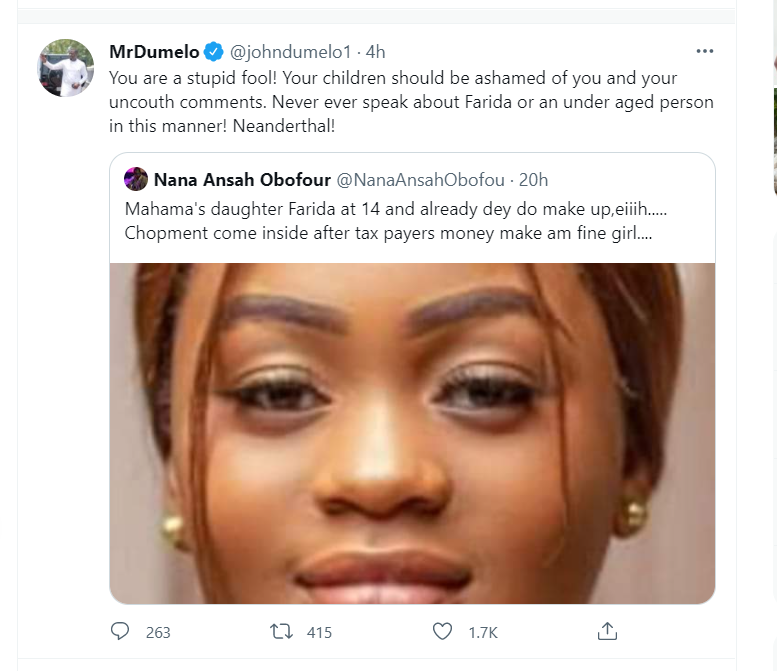The image size is (777, 671).
Task: Like the tweet with the heart icon
Action: pos(442,632)
